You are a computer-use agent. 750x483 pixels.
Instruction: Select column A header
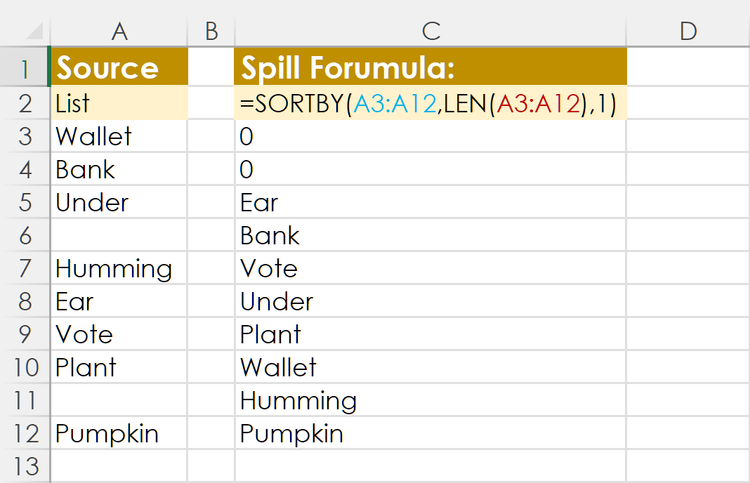tap(119, 31)
